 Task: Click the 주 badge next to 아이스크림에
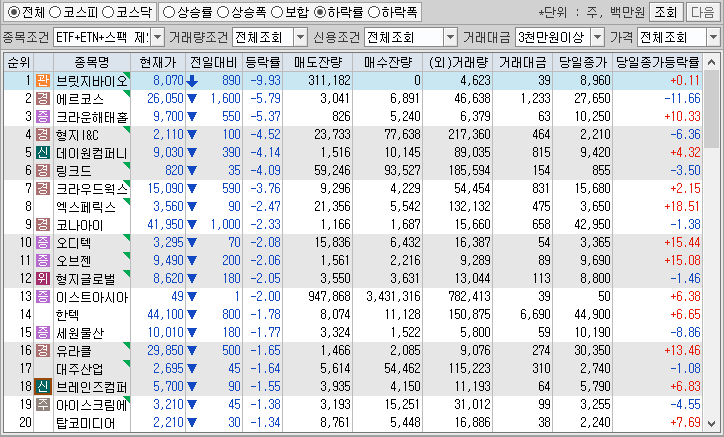tap(43, 405)
